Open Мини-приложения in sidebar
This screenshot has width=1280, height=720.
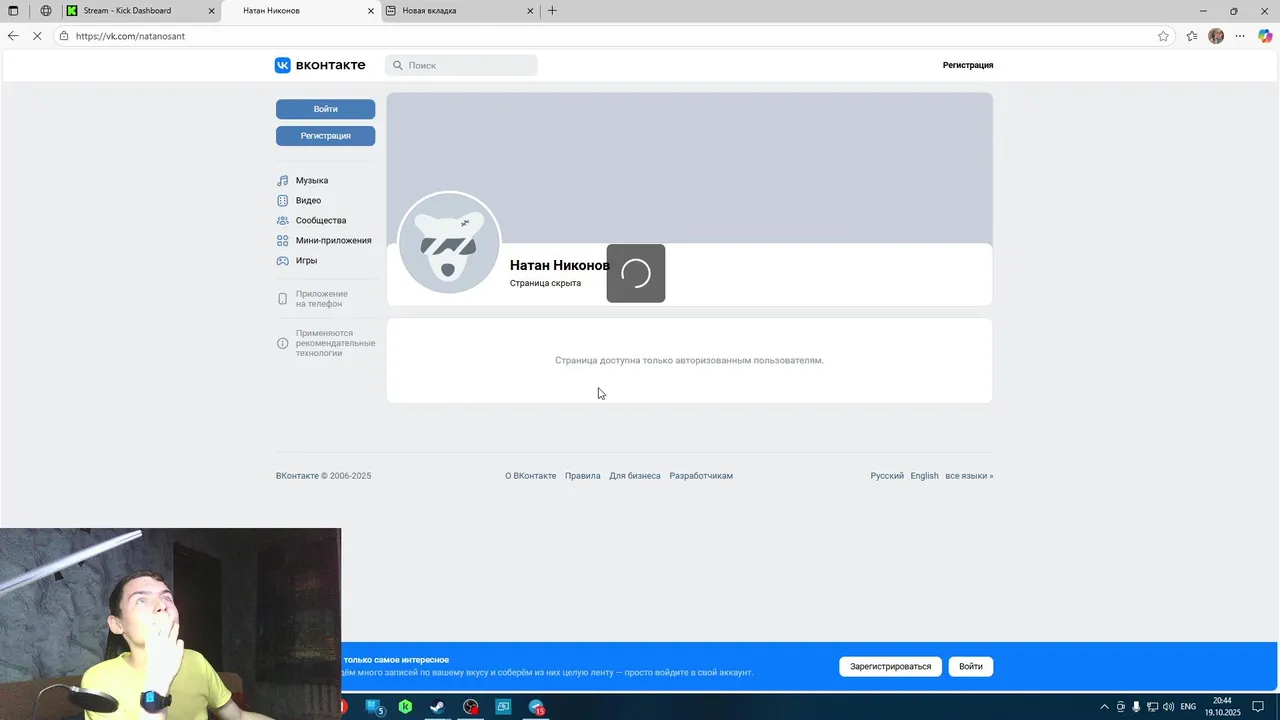pyautogui.click(x=324, y=241)
